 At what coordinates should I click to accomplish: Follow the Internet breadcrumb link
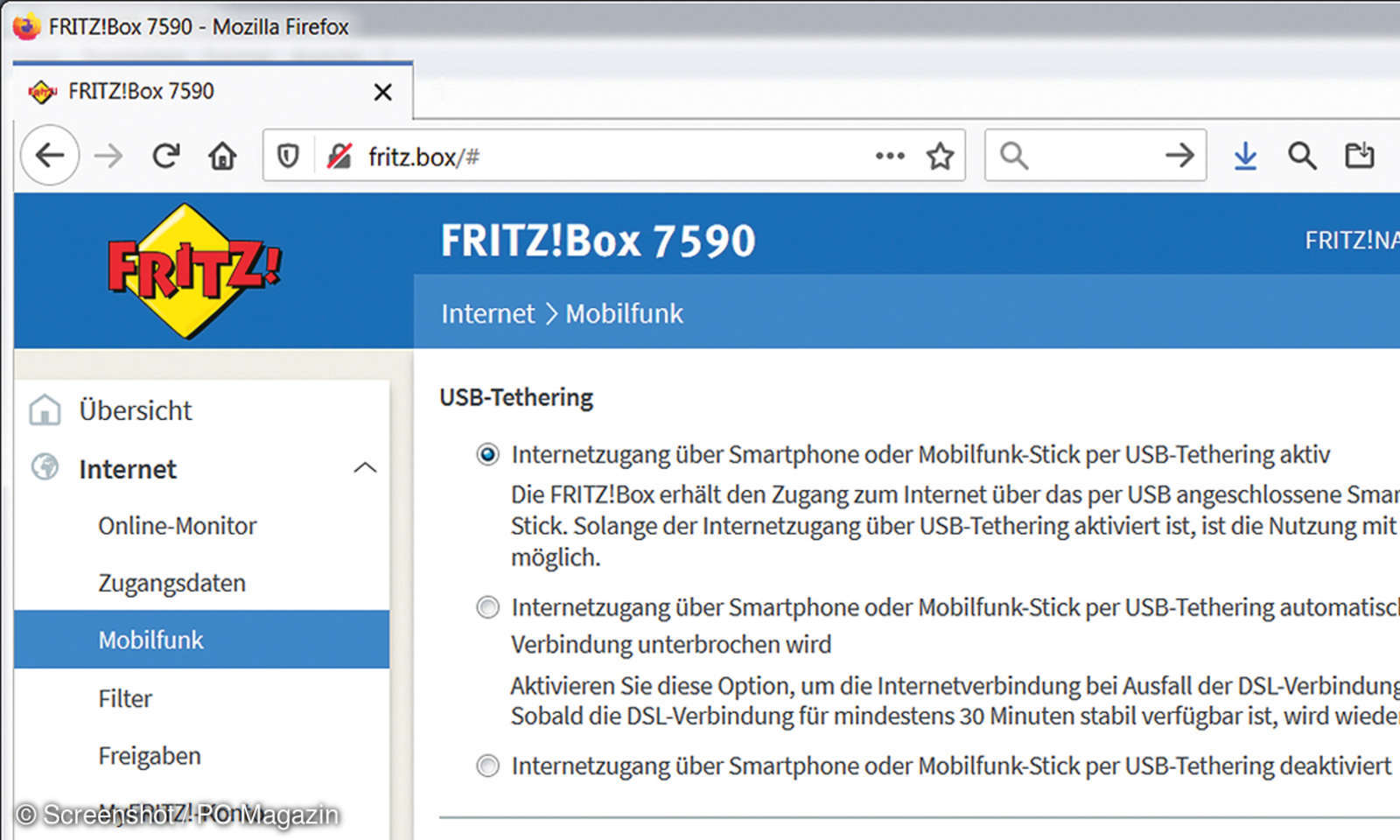[487, 313]
